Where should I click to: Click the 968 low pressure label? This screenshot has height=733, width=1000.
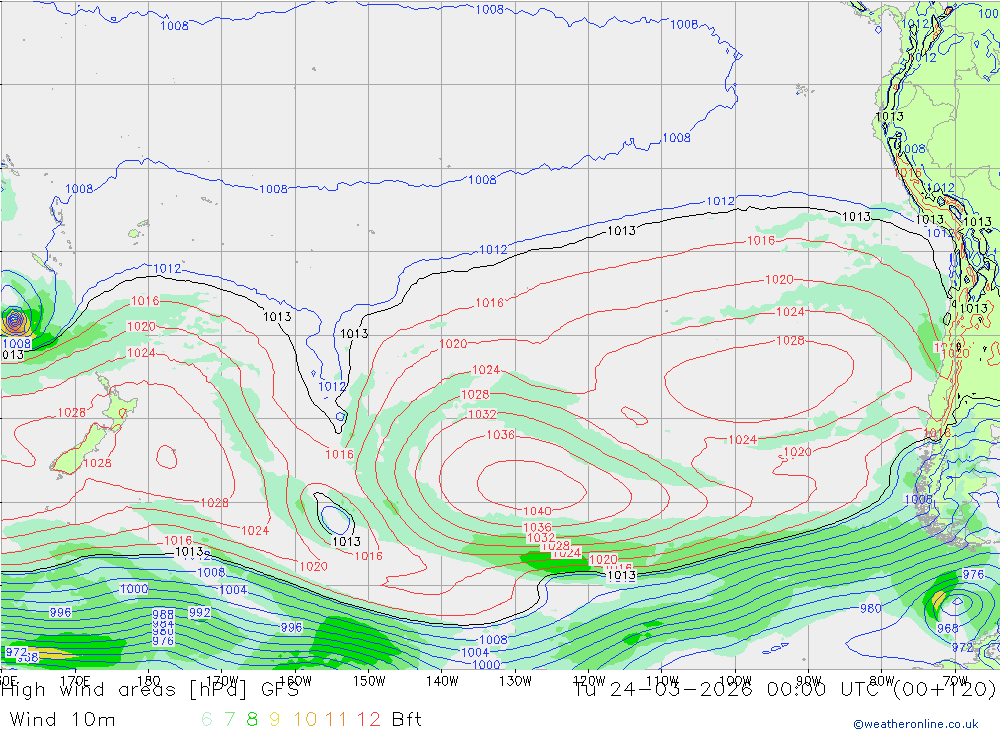948,628
